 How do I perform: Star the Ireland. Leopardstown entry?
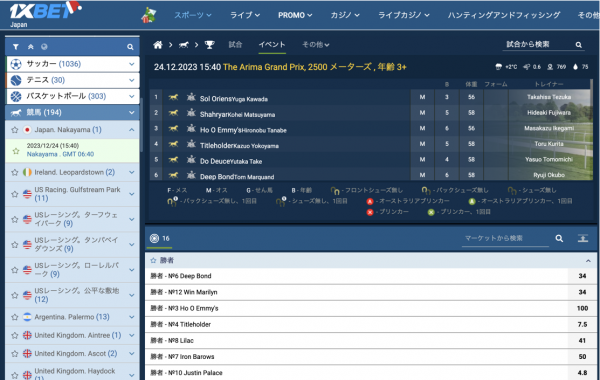click(15, 172)
